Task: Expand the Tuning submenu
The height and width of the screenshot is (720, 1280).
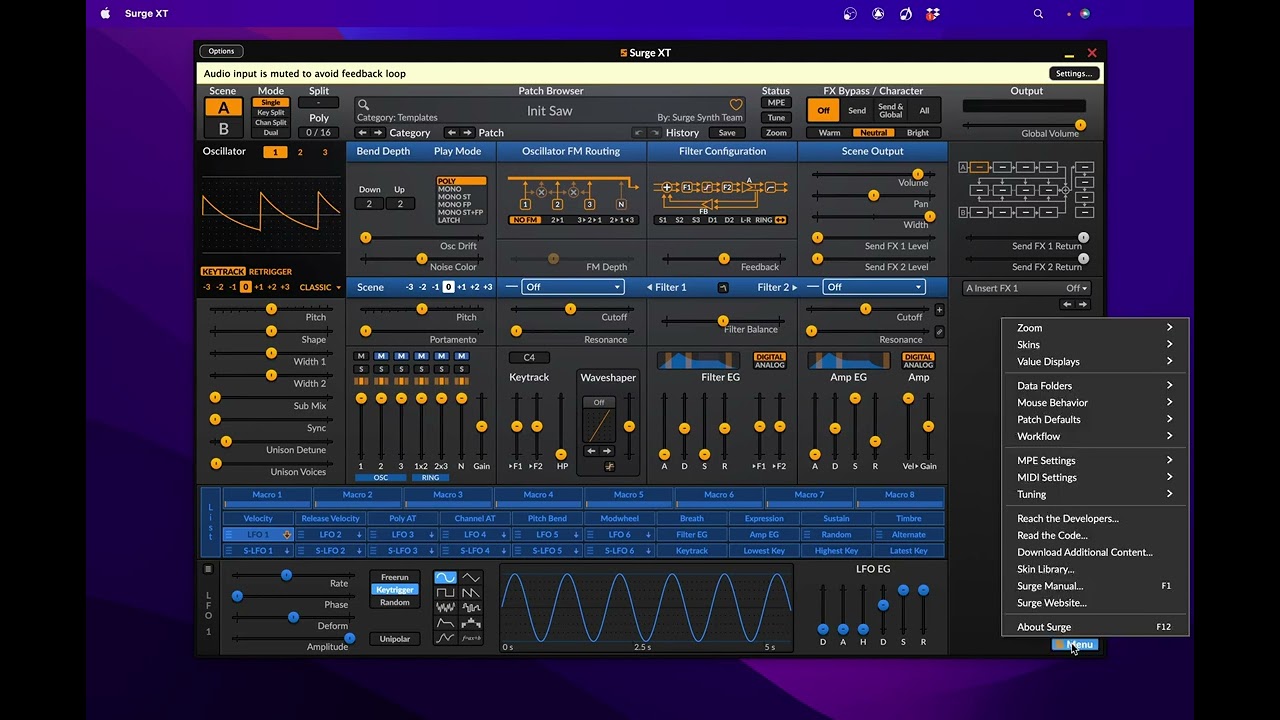Action: [1095, 495]
